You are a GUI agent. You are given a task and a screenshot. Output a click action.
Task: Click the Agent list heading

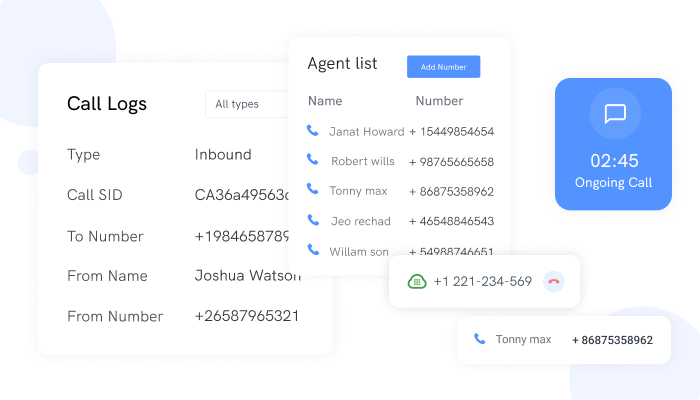click(342, 63)
